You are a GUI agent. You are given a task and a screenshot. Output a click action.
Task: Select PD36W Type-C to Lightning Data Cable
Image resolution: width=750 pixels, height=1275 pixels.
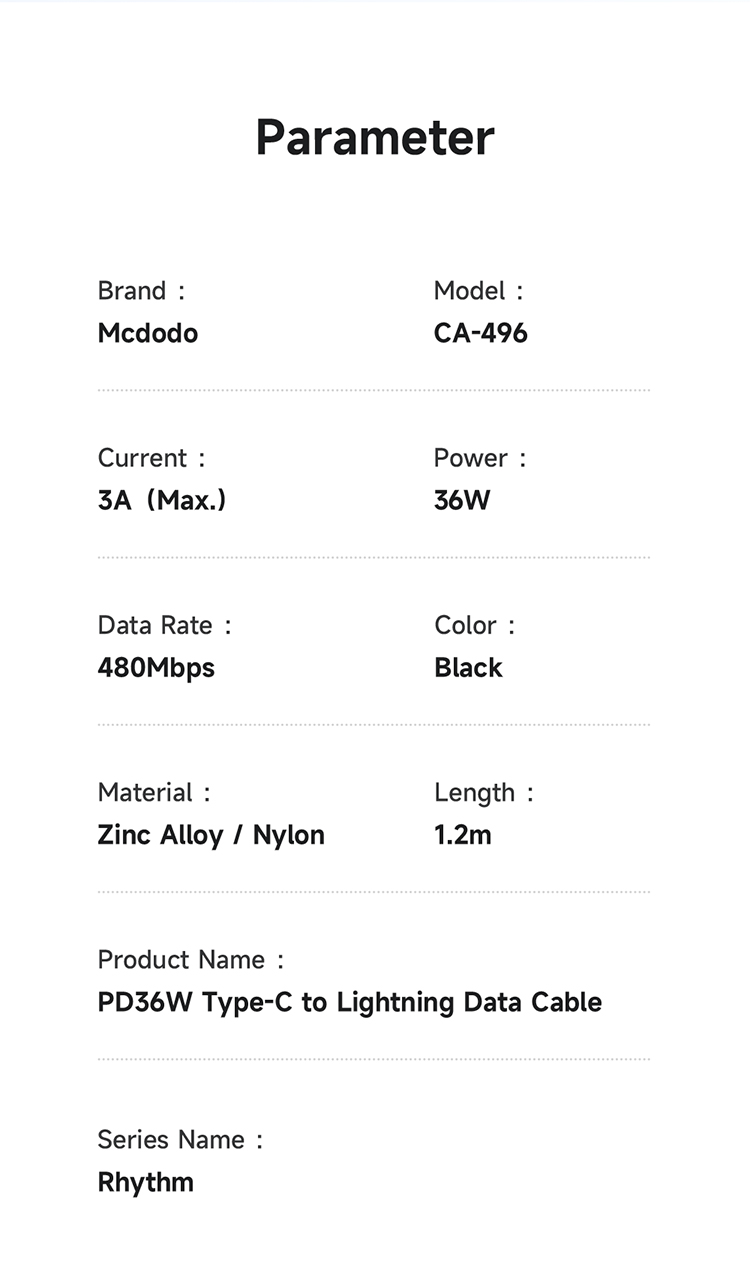pos(350,1002)
